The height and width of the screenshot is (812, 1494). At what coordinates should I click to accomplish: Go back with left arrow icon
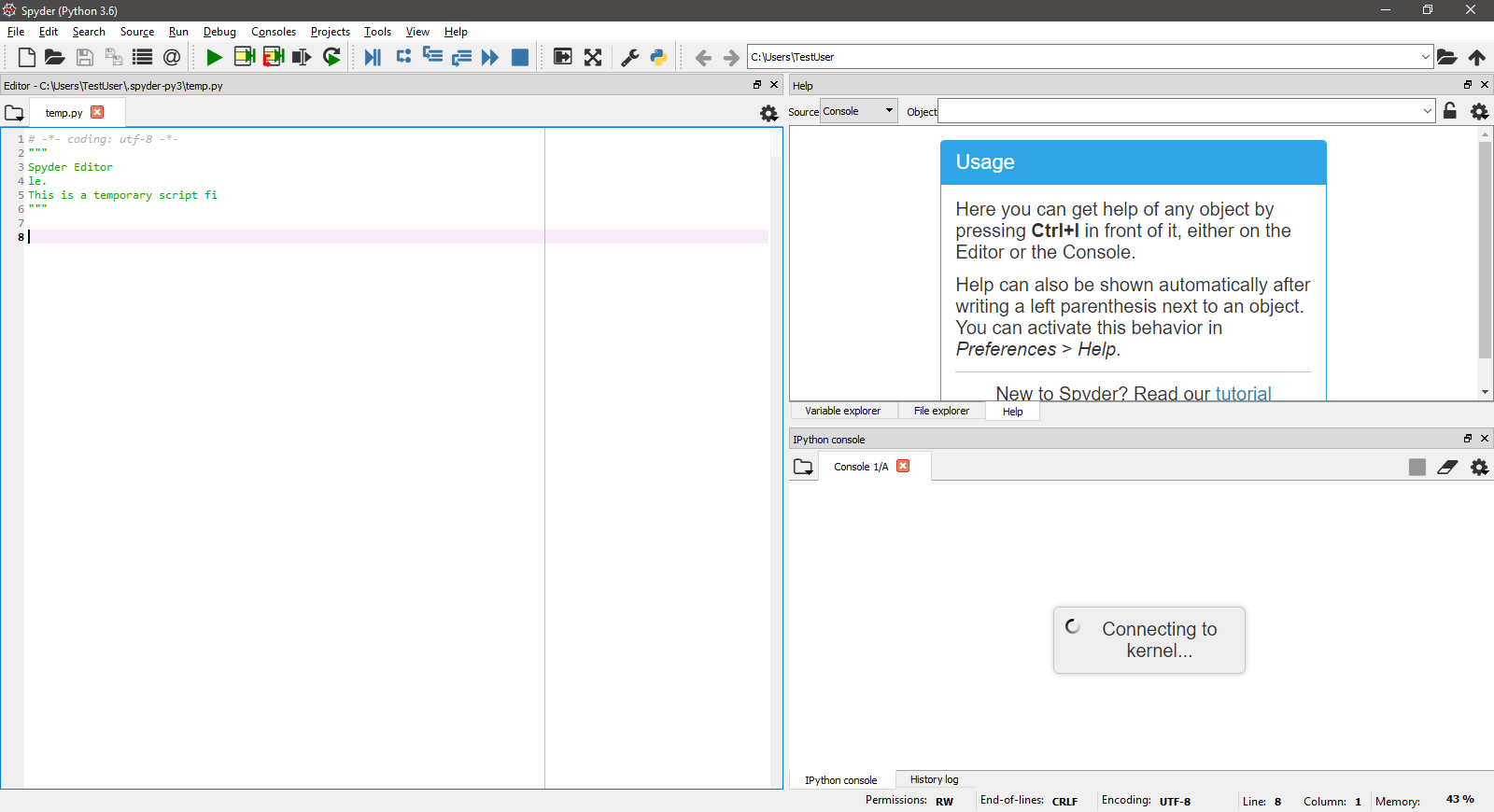click(703, 58)
